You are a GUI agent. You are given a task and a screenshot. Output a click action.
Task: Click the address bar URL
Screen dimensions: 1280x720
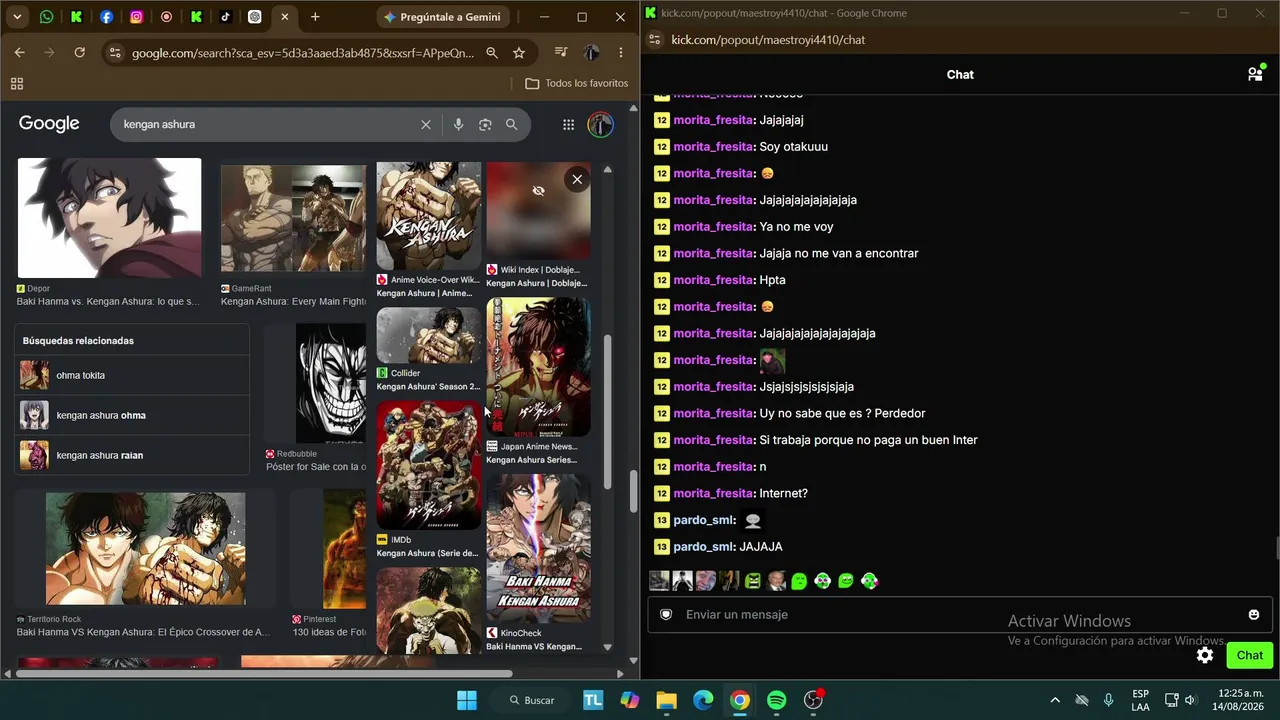pos(303,53)
